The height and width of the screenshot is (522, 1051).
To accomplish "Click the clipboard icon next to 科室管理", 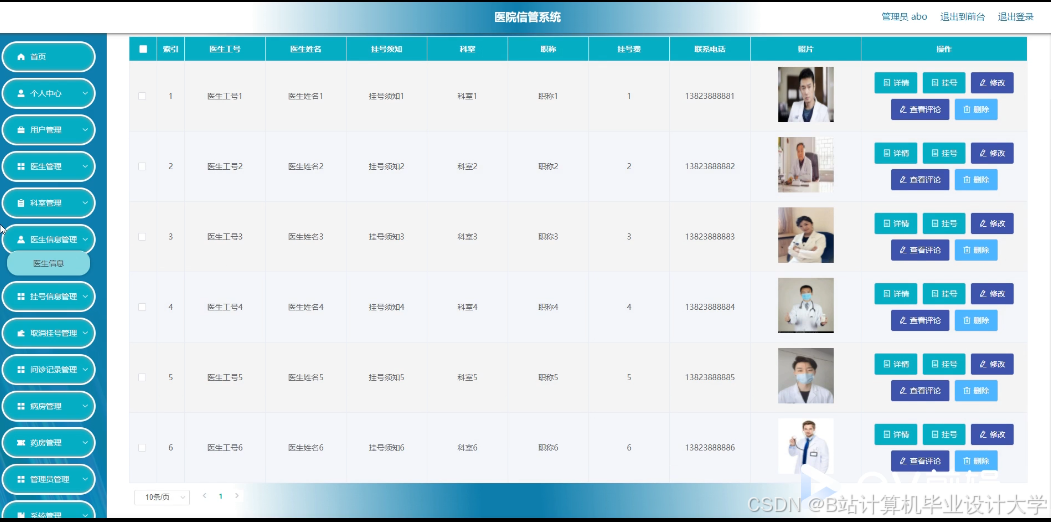I will pos(21,203).
